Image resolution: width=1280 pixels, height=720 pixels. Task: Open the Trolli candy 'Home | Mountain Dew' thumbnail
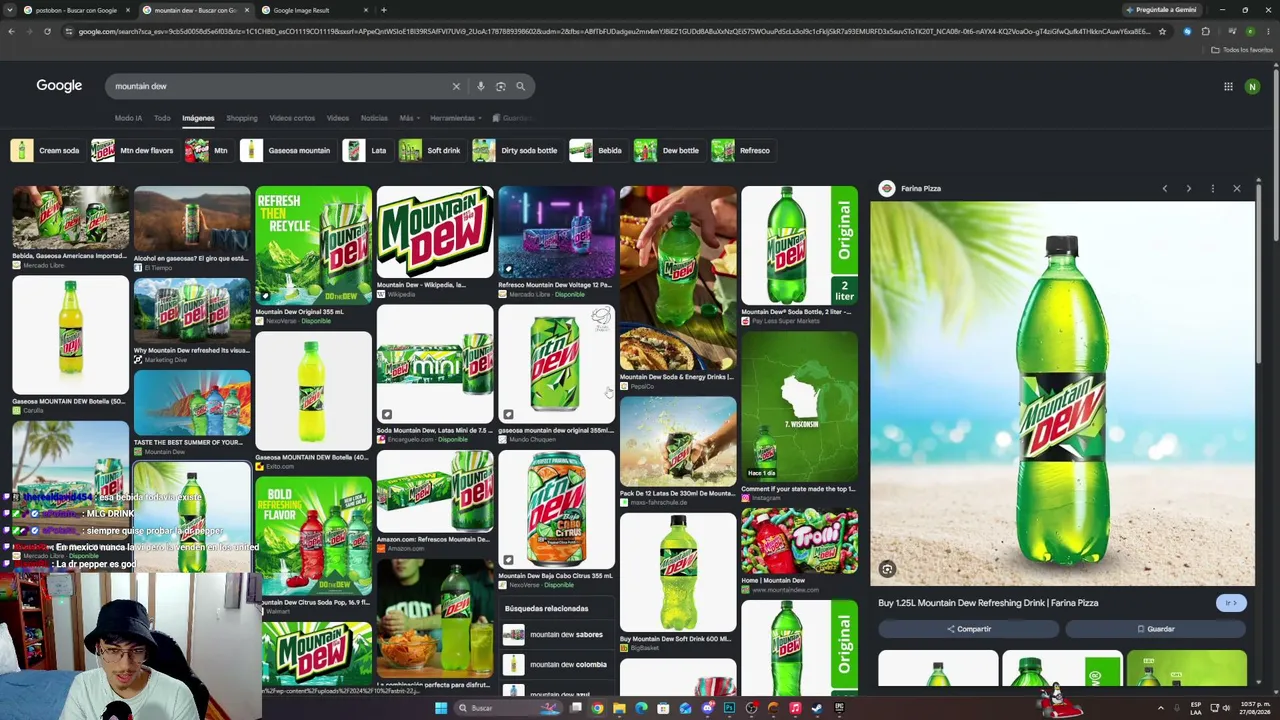(799, 541)
